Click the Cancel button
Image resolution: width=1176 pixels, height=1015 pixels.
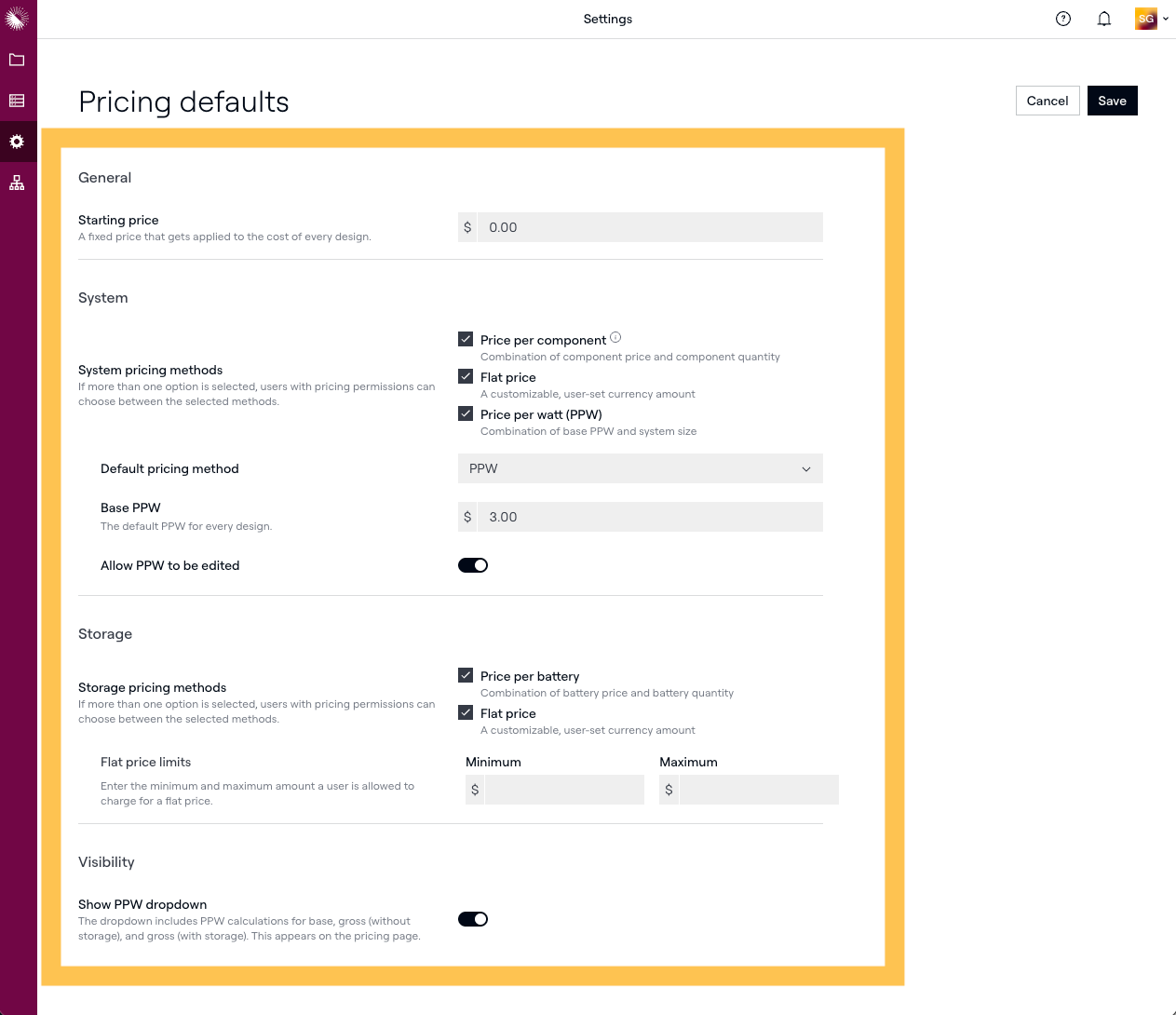[x=1048, y=101]
